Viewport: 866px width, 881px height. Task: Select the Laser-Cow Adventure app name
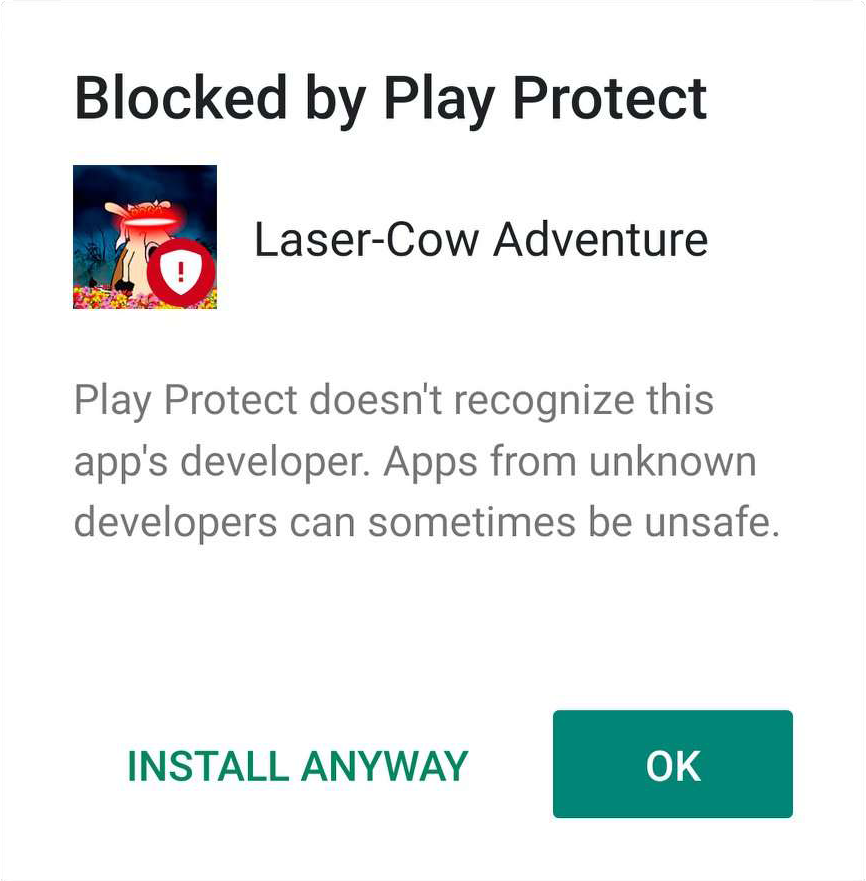(x=481, y=239)
